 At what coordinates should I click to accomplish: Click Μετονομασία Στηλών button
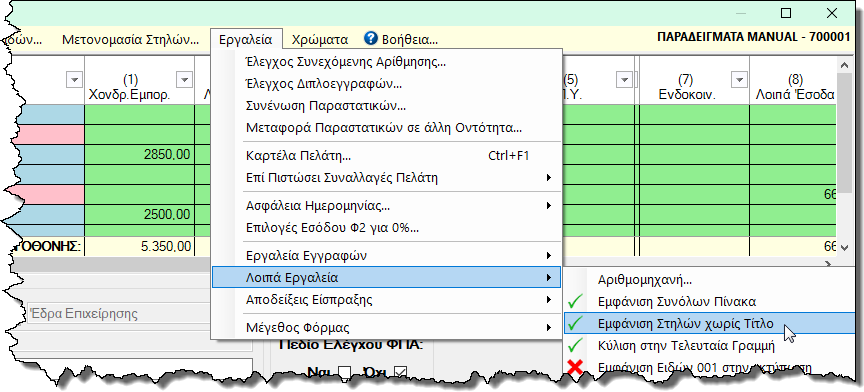131,40
